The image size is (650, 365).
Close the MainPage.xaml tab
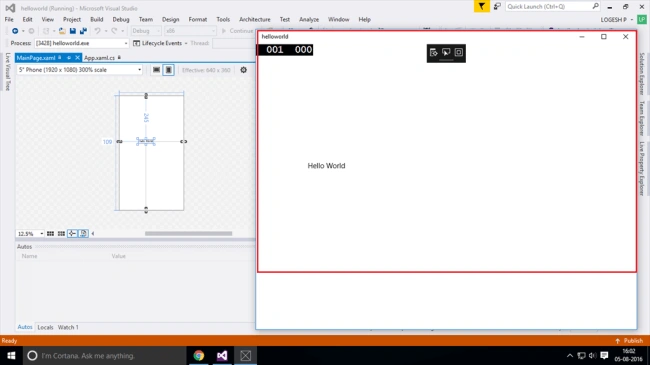(x=77, y=58)
